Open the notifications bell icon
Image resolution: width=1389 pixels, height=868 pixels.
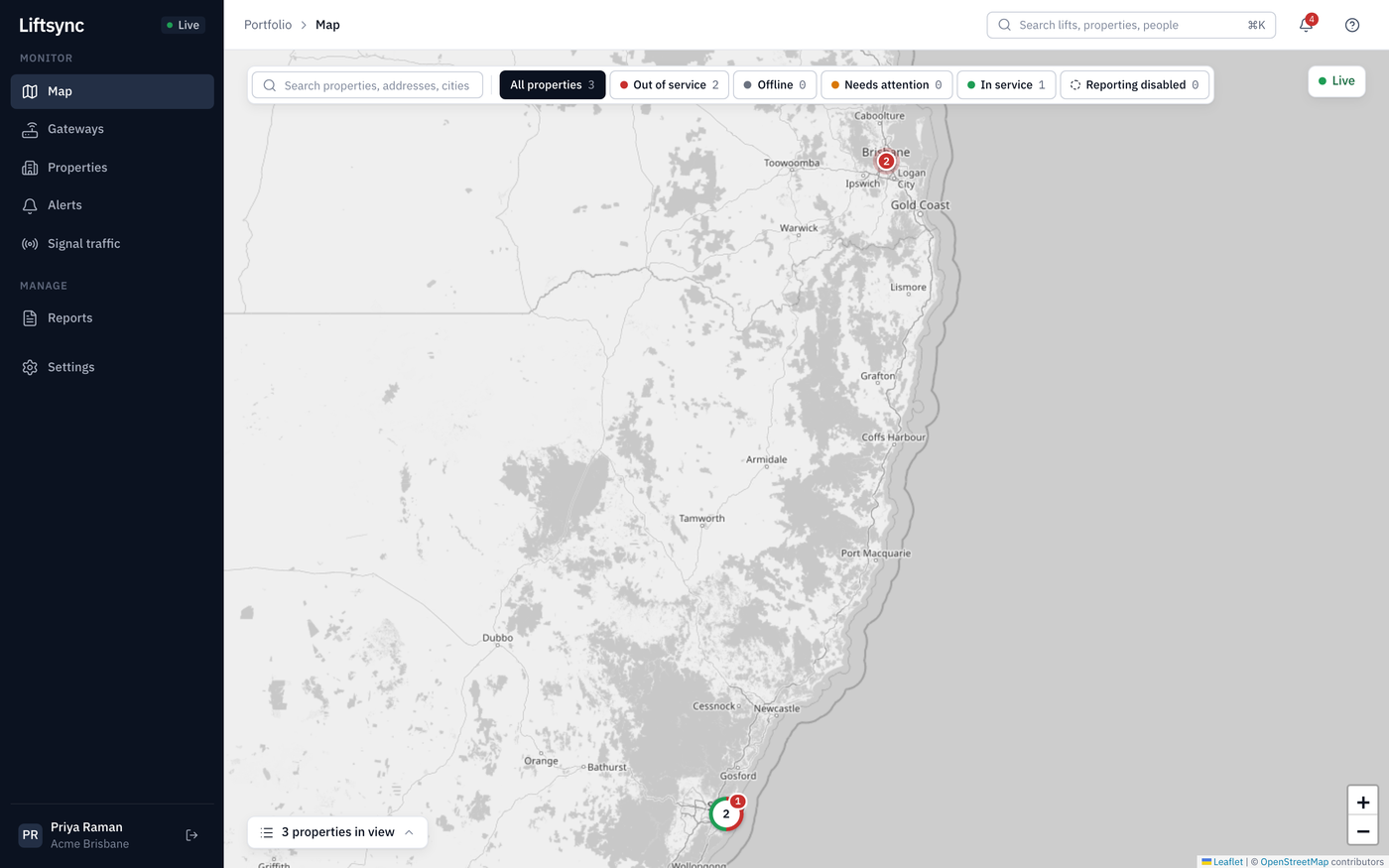[x=1306, y=25]
